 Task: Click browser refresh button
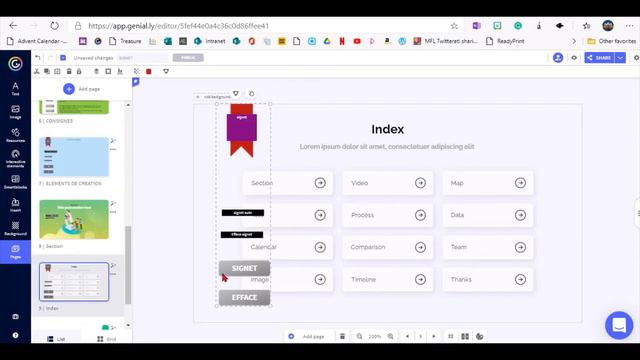(54, 26)
